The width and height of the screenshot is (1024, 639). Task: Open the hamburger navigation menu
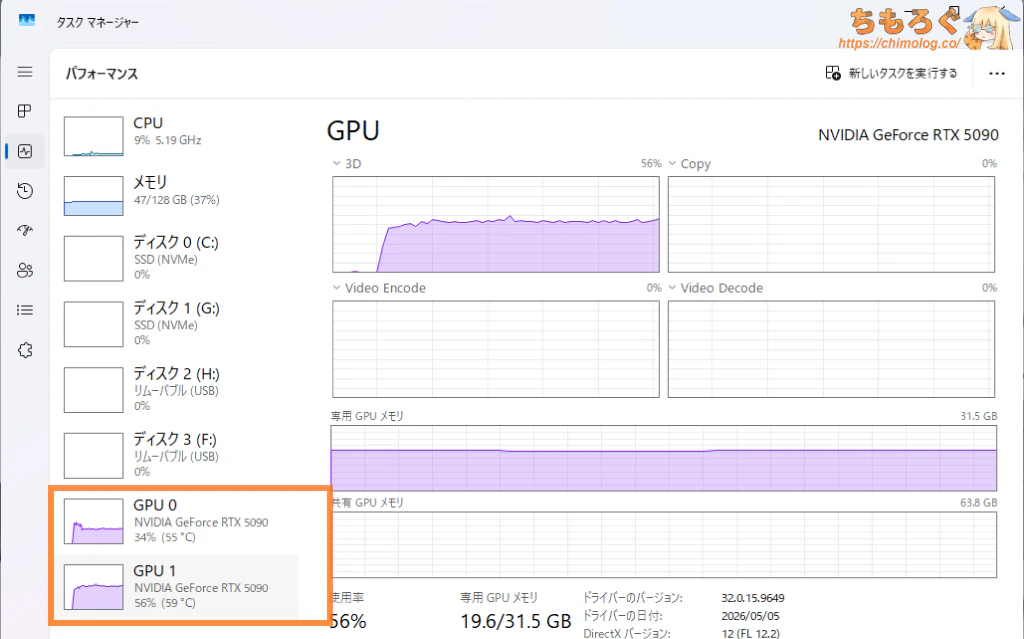(25, 72)
